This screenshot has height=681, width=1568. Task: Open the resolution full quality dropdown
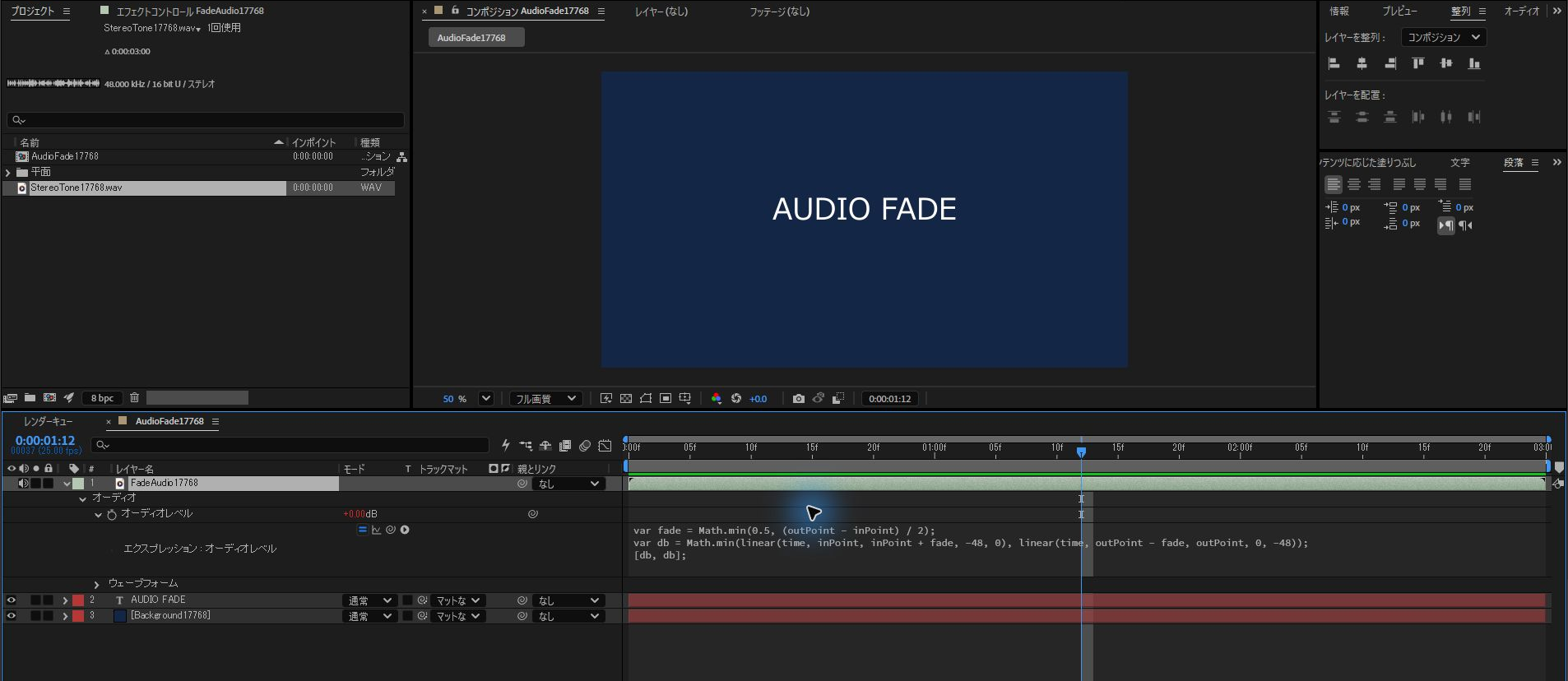pos(546,399)
